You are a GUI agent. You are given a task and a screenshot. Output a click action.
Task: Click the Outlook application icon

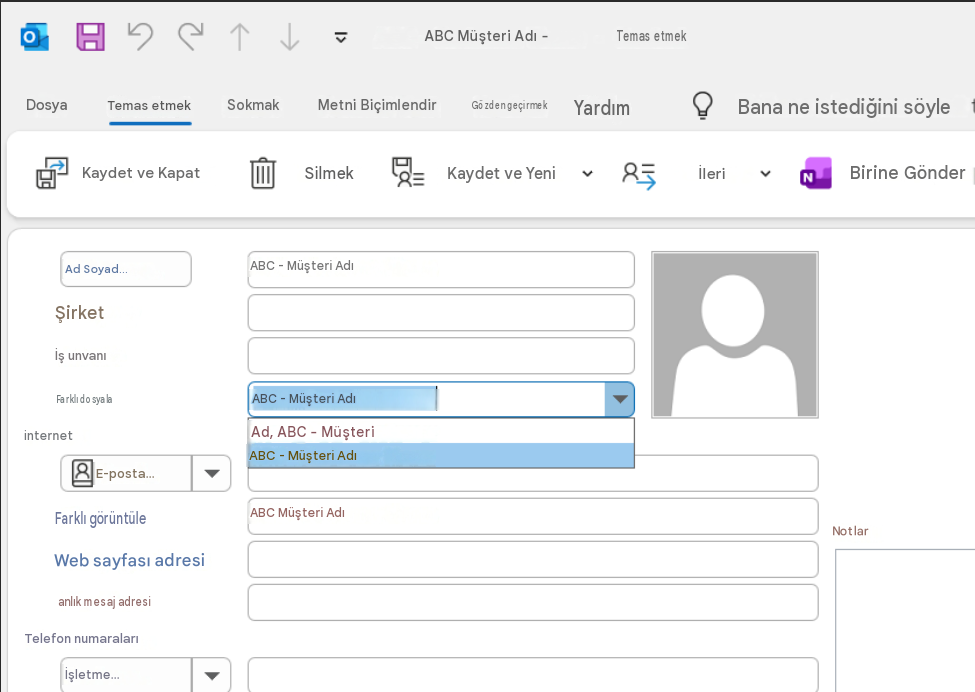pos(34,37)
